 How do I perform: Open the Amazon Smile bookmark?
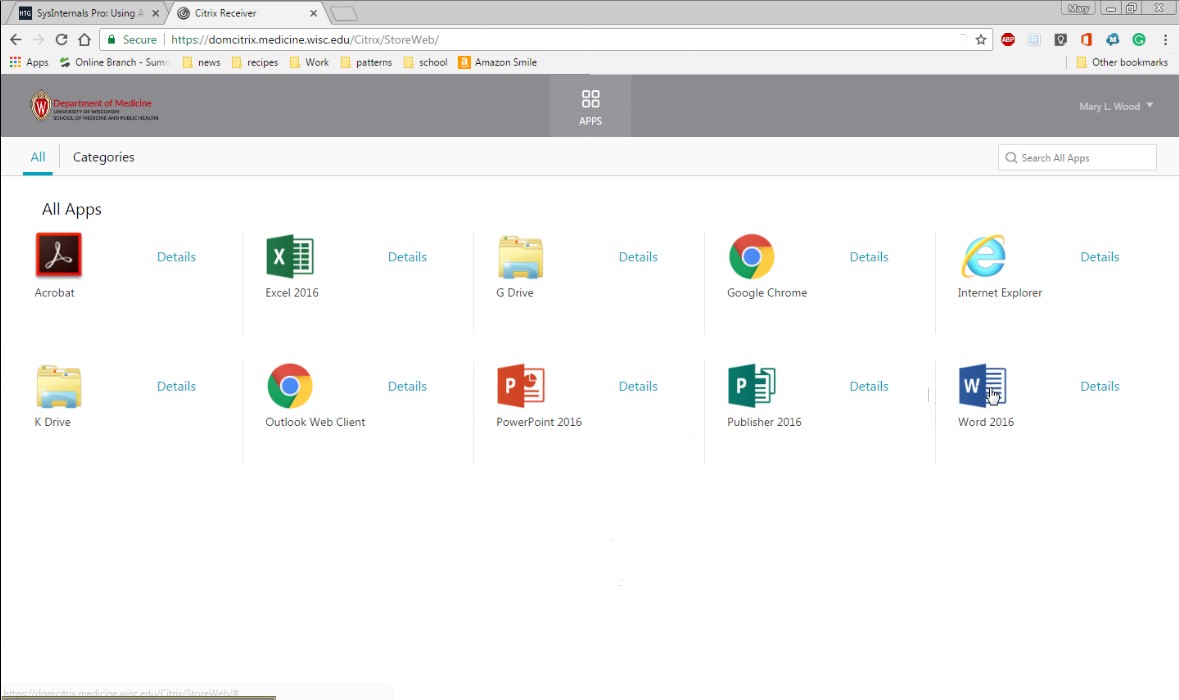(497, 62)
